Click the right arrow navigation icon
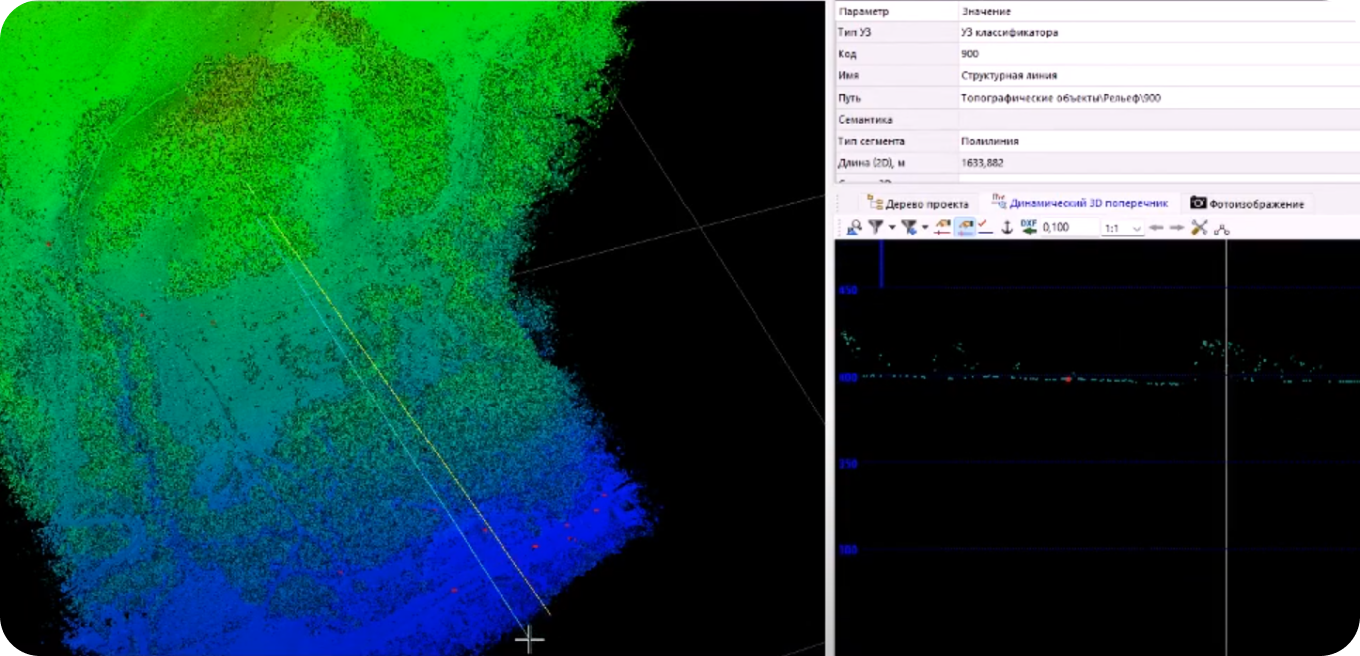 (1177, 228)
